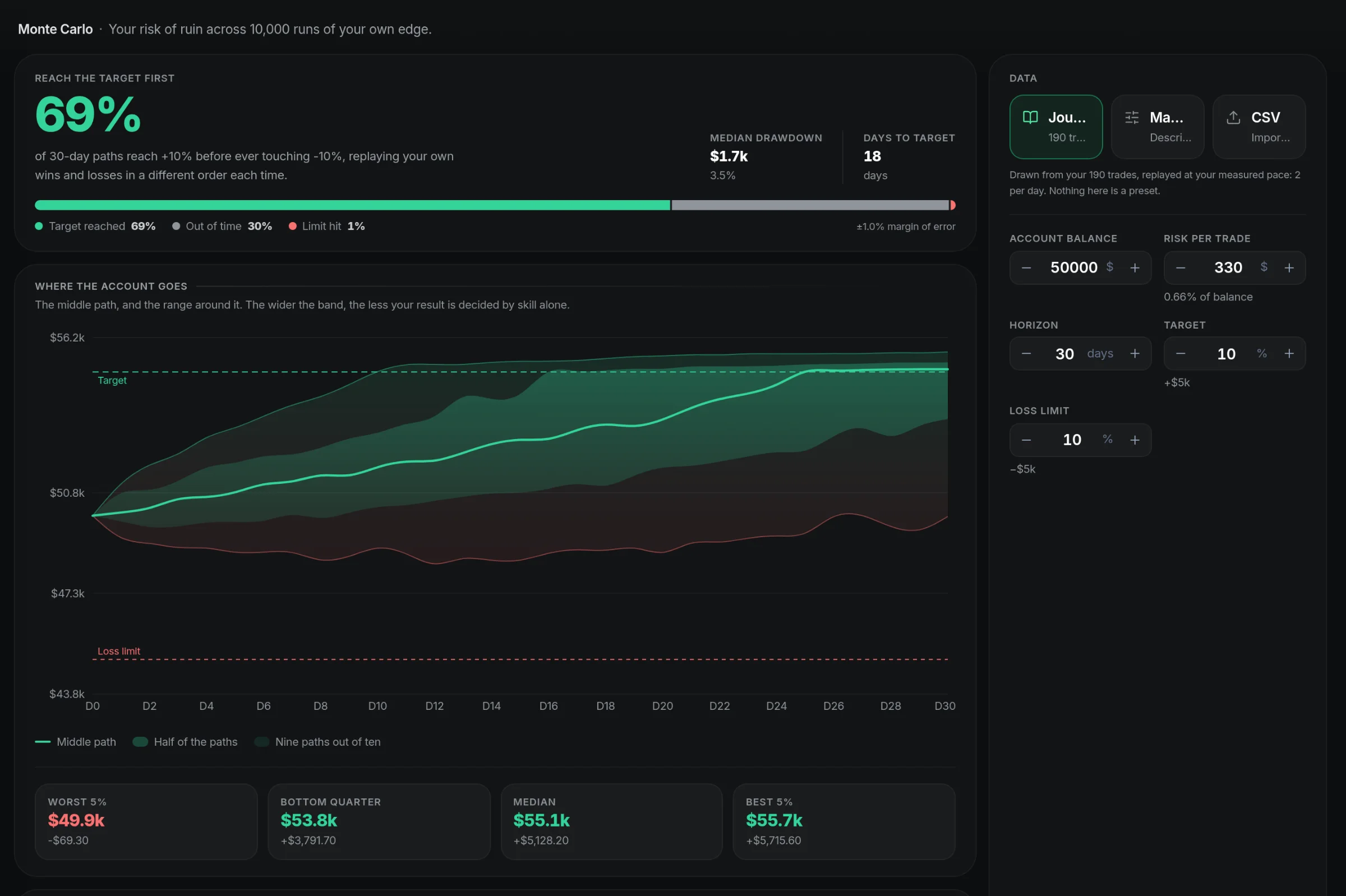Decrease loss limit with minus button
Image resolution: width=1346 pixels, height=896 pixels.
tap(1026, 440)
